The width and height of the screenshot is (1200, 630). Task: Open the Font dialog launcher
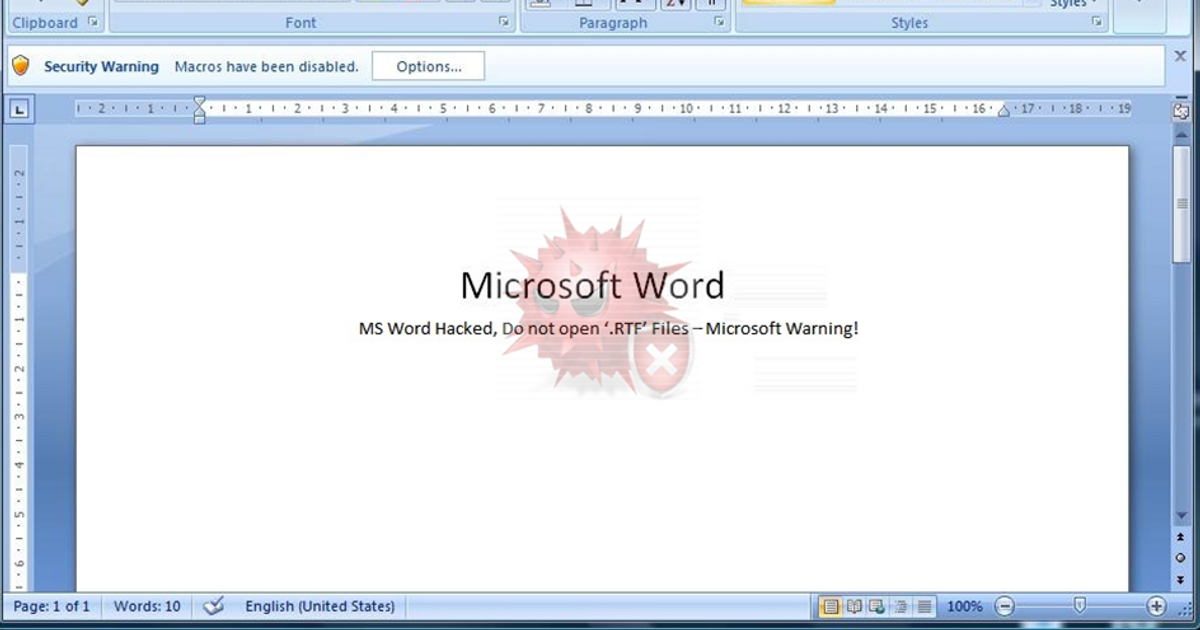504,22
